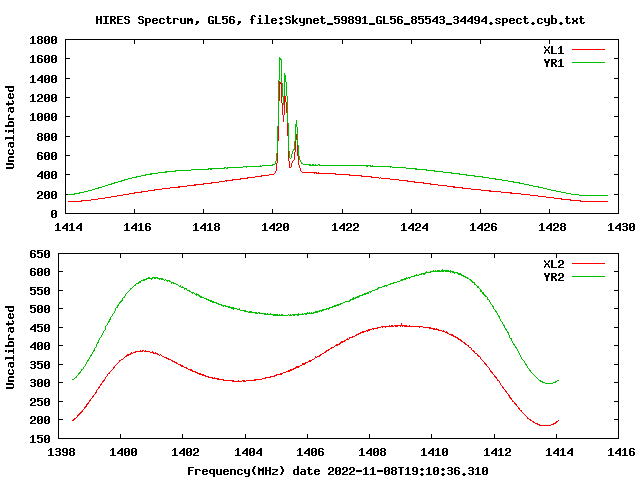This screenshot has height=480, width=640.
Task: Click the red XL2 curve maximum near 1409
Action: point(402,325)
